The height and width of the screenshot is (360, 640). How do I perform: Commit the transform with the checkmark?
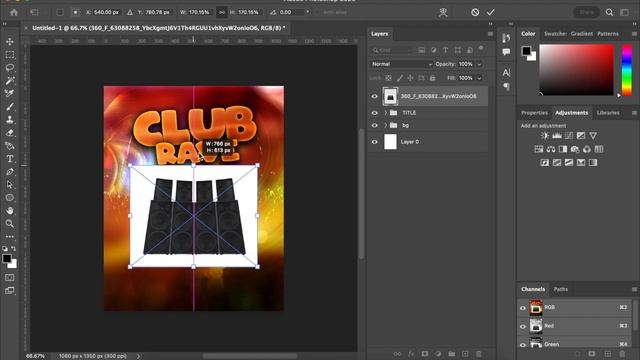coord(491,13)
